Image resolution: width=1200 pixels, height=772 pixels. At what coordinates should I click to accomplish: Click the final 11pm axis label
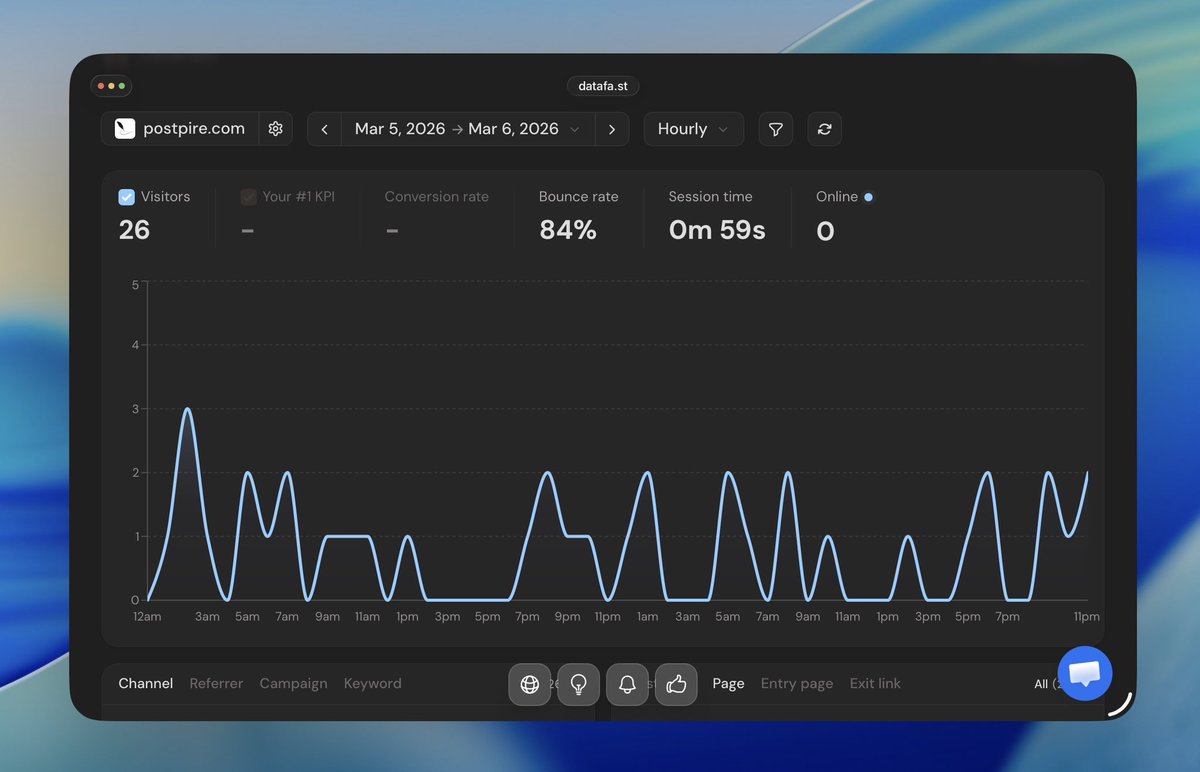coord(1086,617)
